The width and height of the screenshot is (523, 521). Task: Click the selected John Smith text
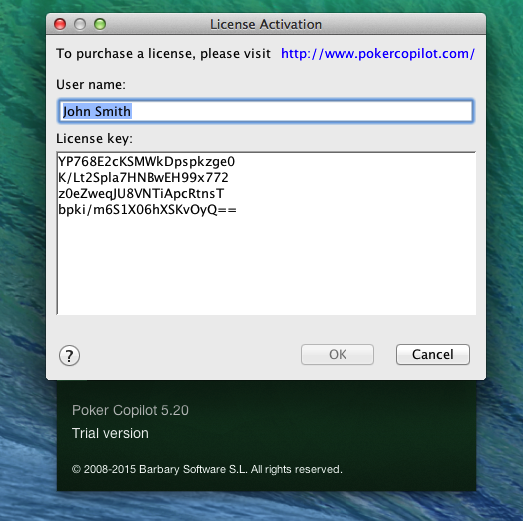pos(97,111)
